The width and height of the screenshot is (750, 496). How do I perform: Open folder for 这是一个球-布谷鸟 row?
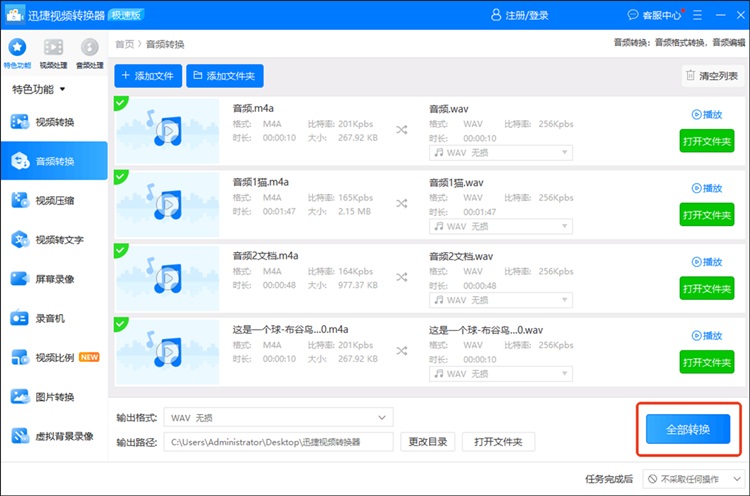(x=706, y=362)
